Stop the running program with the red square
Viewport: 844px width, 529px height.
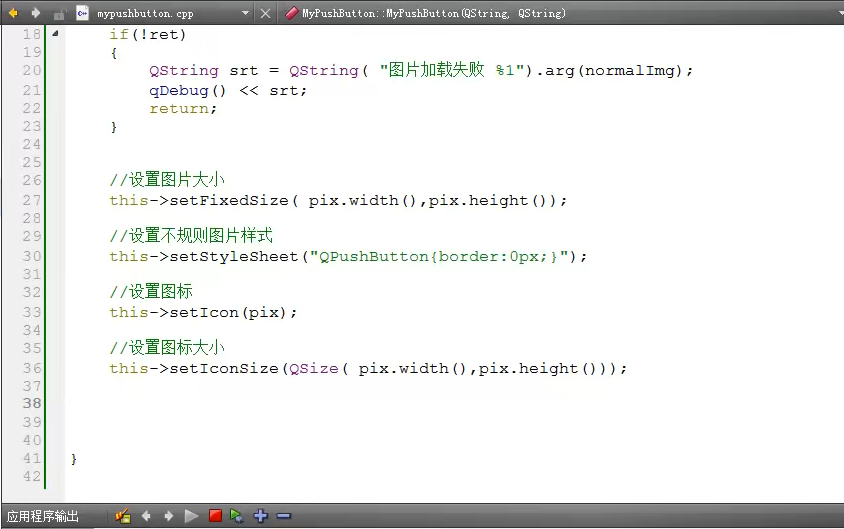click(215, 516)
